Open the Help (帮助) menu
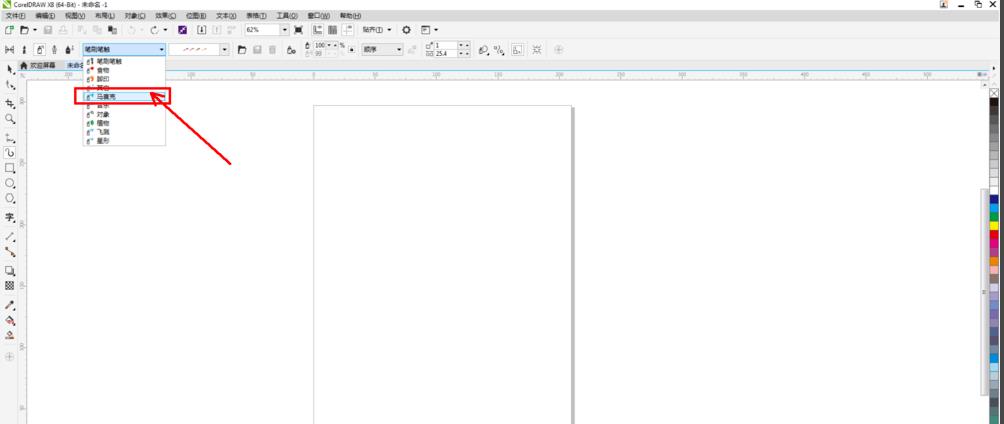This screenshot has height=424, width=1004. pyautogui.click(x=350, y=15)
